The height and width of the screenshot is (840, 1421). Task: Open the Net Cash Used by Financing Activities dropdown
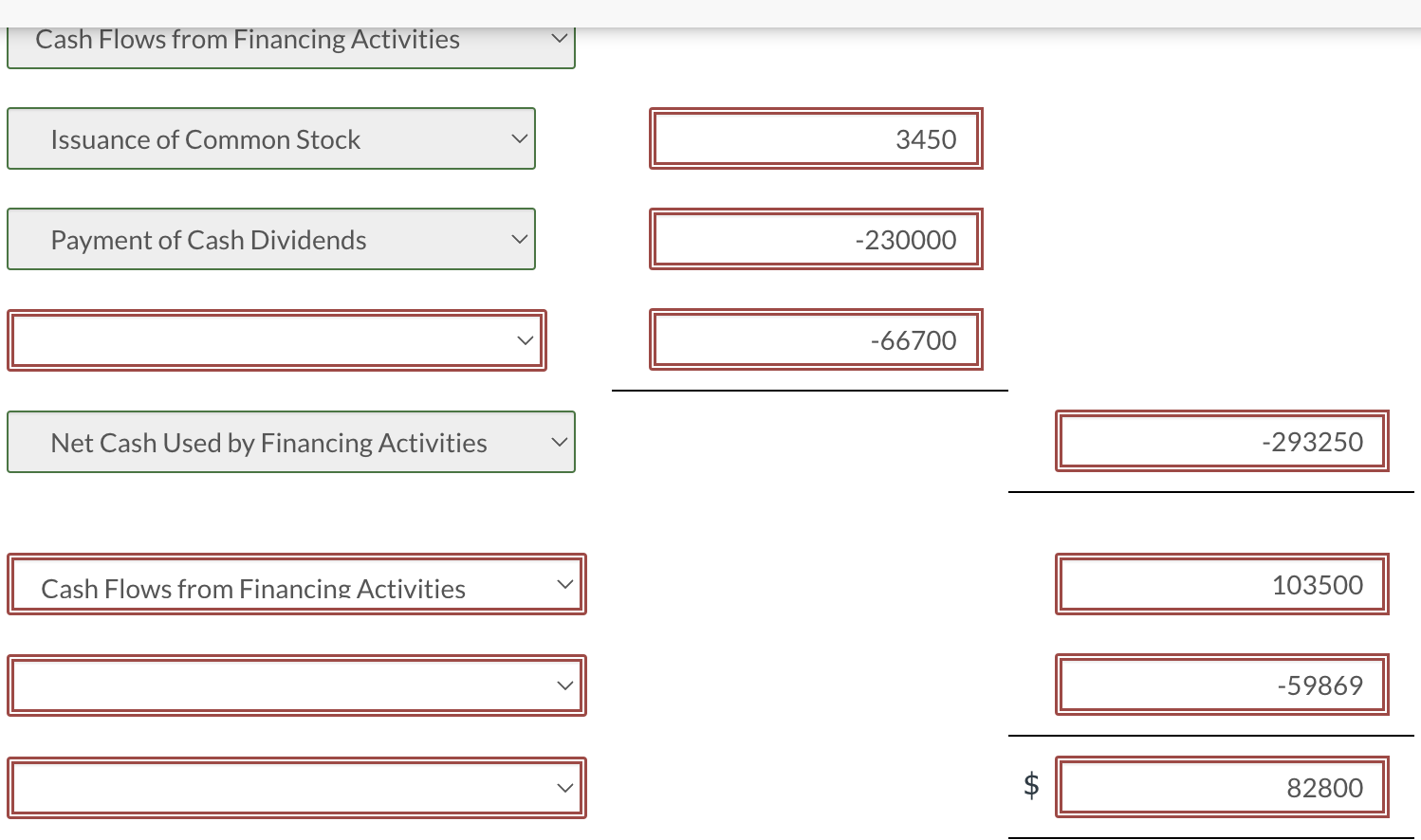(x=291, y=442)
